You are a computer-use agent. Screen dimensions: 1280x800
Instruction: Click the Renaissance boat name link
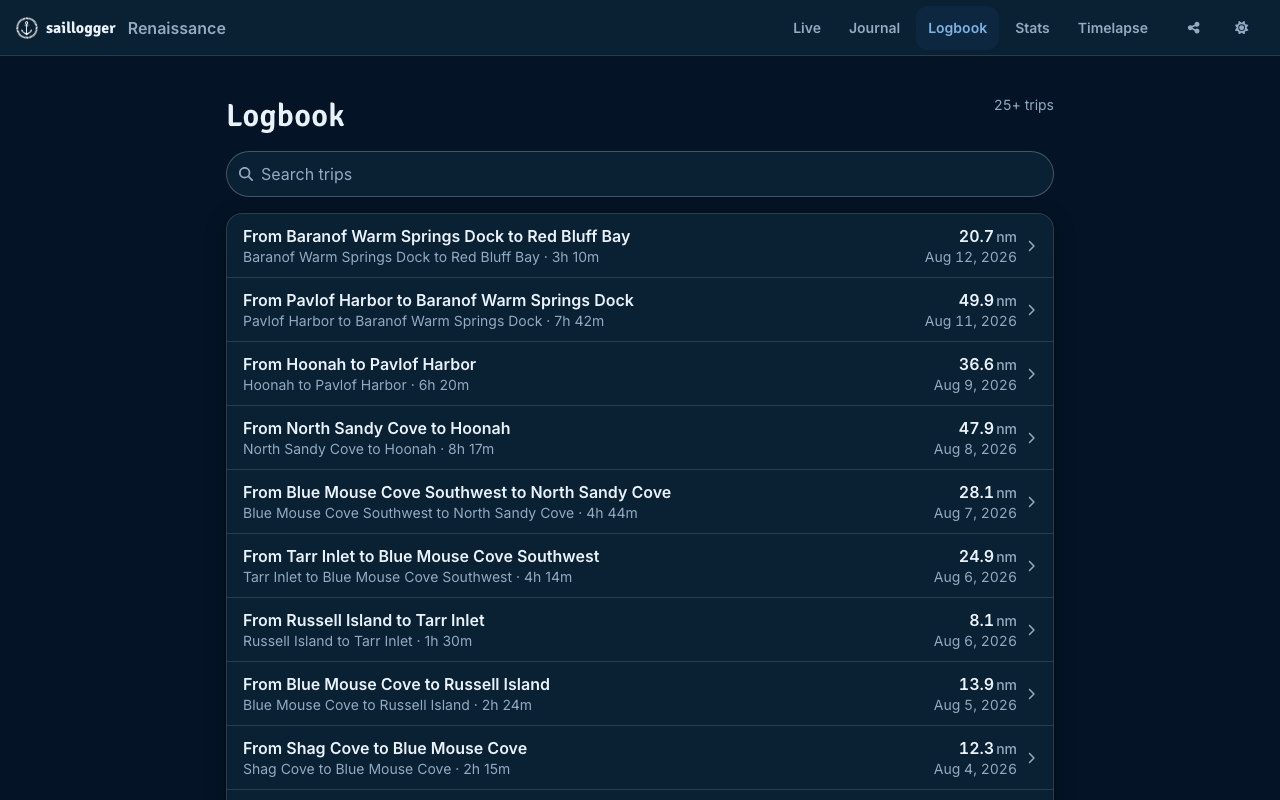pyautogui.click(x=177, y=28)
